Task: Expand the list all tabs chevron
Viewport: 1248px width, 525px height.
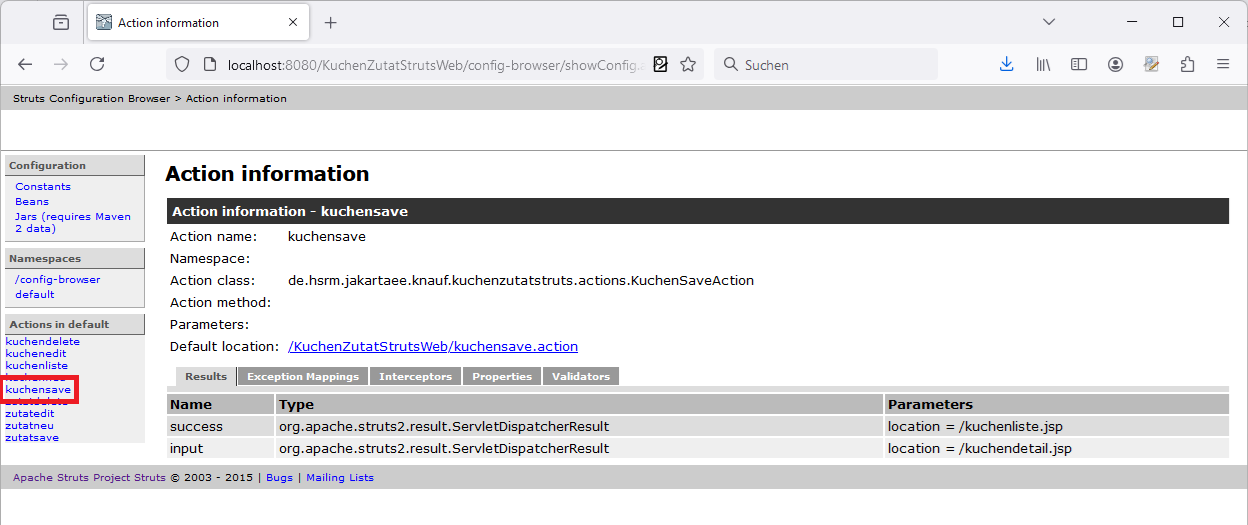Action: point(1049,22)
